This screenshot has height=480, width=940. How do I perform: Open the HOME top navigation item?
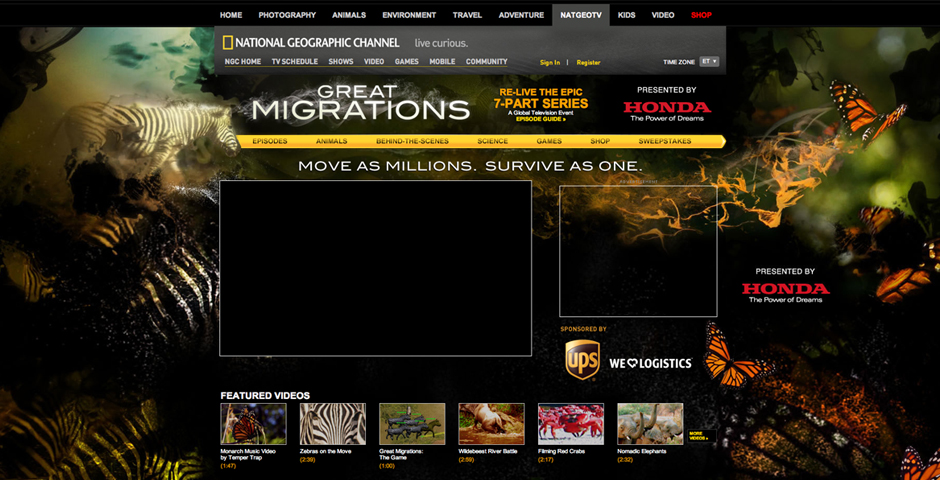pos(231,15)
